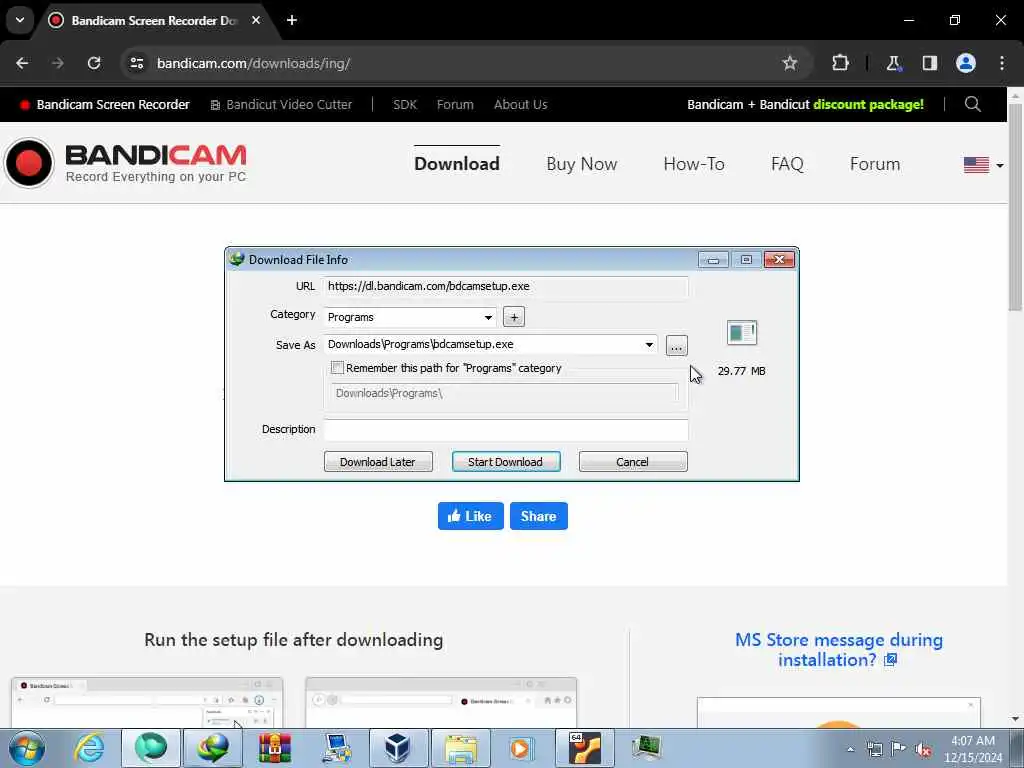Open MS Store message during installation link

[839, 650]
